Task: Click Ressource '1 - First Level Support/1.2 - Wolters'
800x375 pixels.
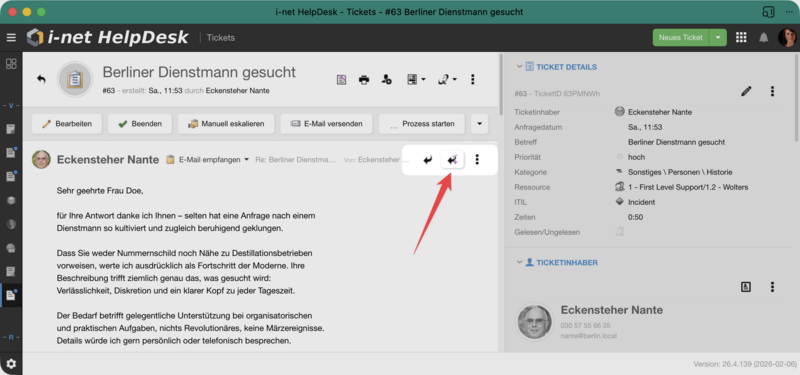Action: tap(688, 187)
